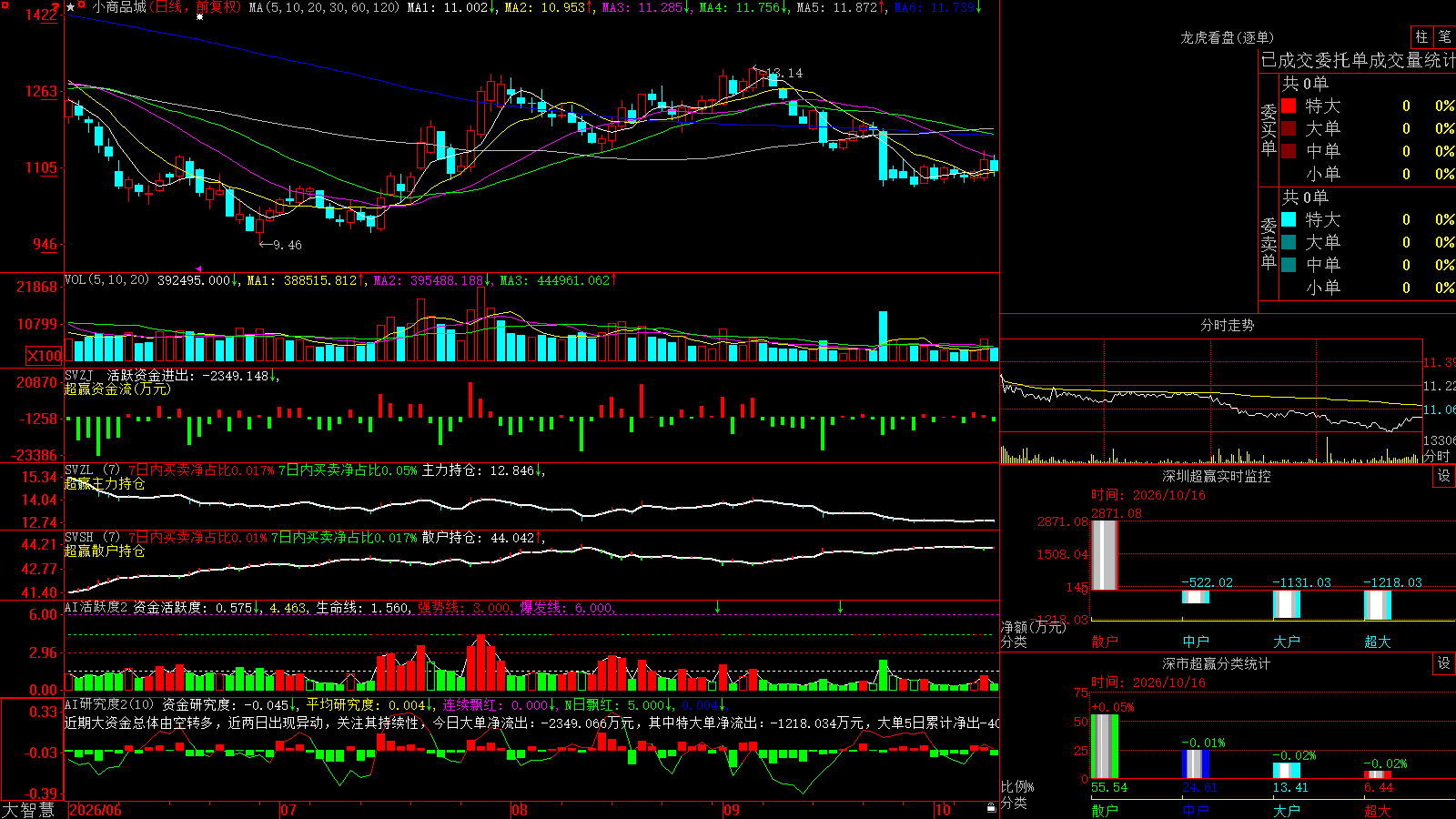Click the star favorite icon beside 小商品城
Screen dimensions: 1456x819
[x=71, y=7]
